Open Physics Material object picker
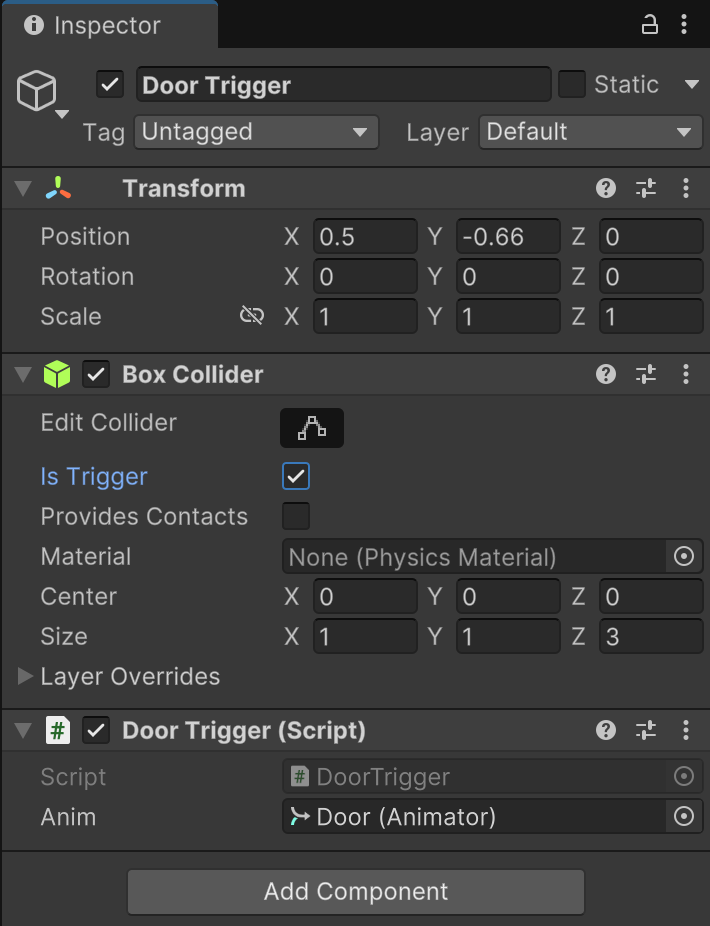This screenshot has height=926, width=710. [x=684, y=556]
